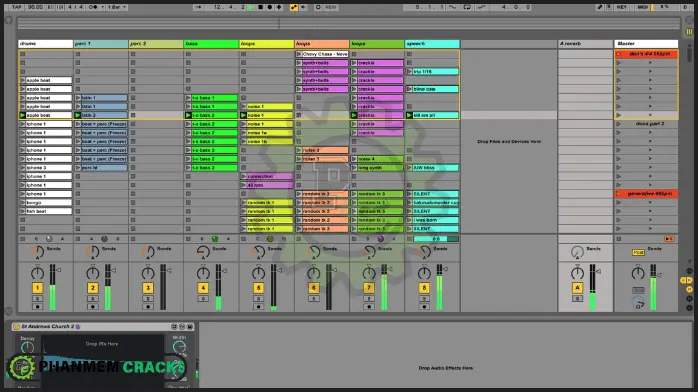Click the transport Stop button

[x=260, y=7]
